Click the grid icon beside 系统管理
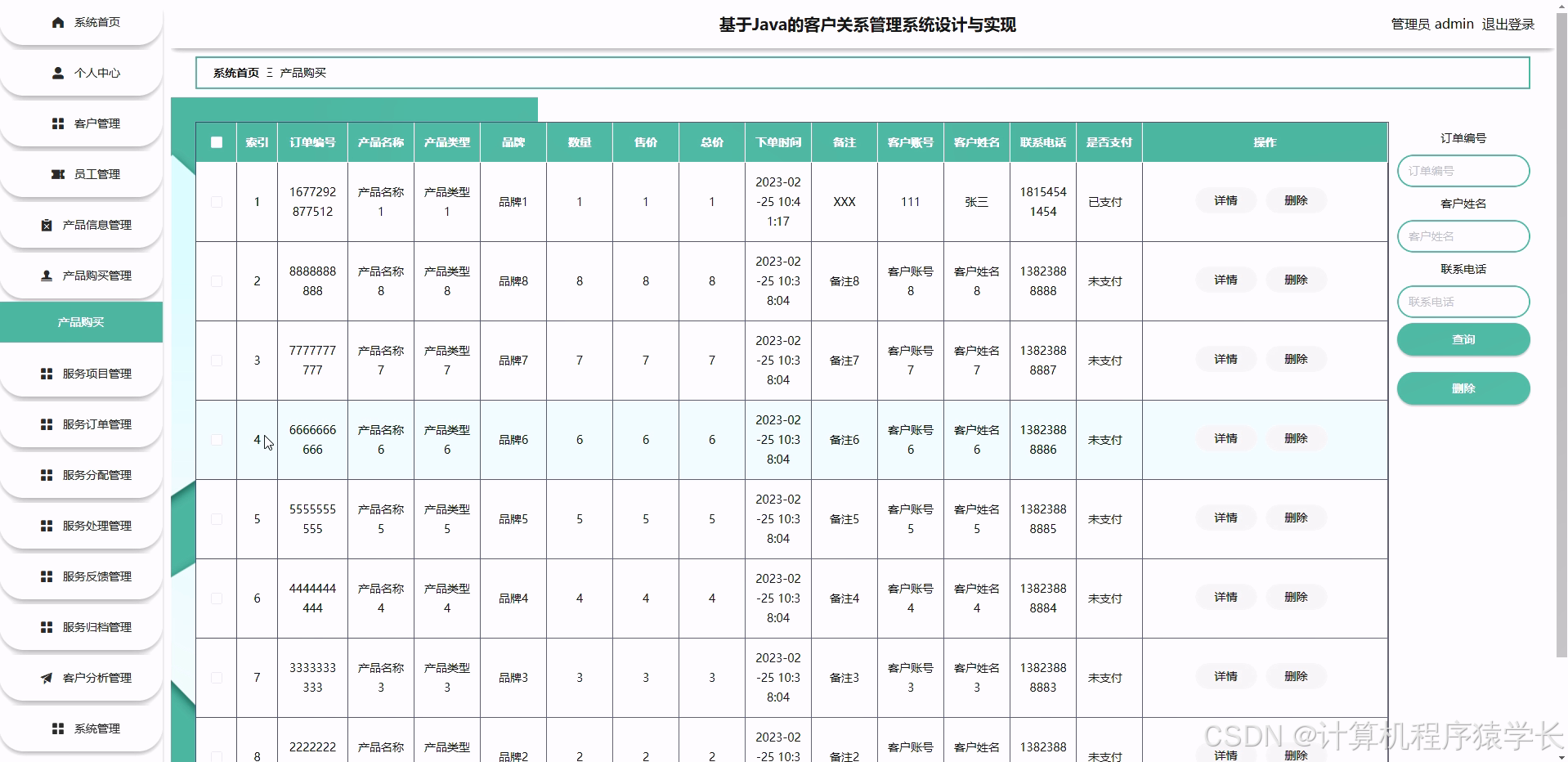The image size is (1568, 762). click(58, 728)
